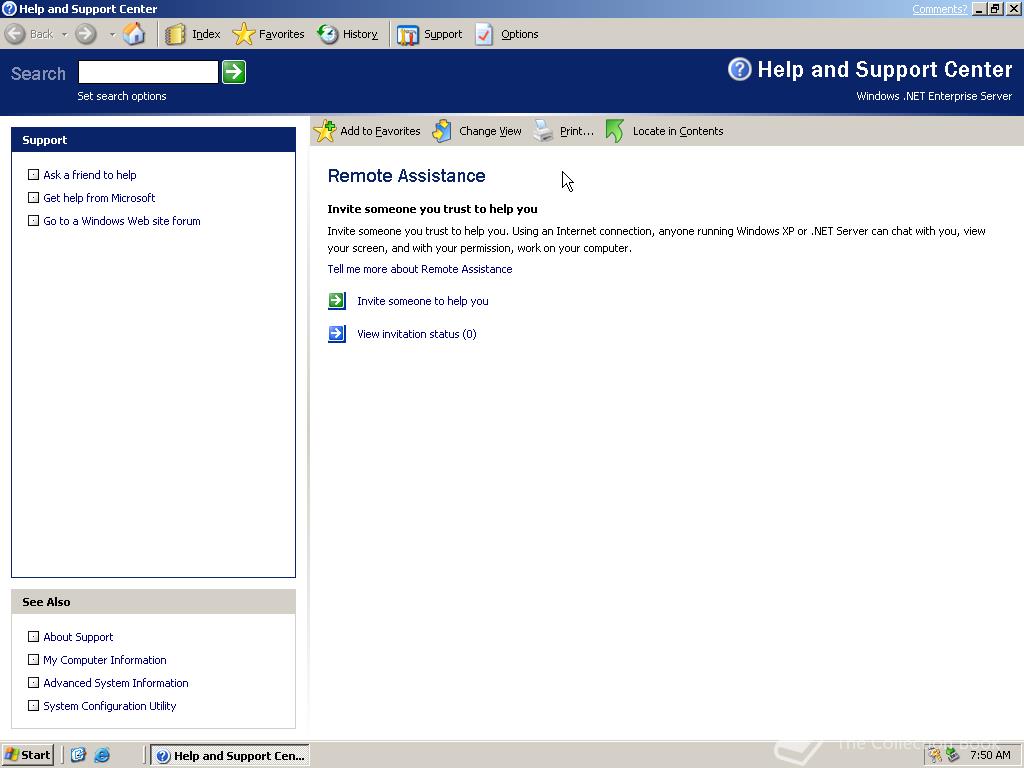The image size is (1024, 768).
Task: Click the Change View icon
Action: pos(442,131)
